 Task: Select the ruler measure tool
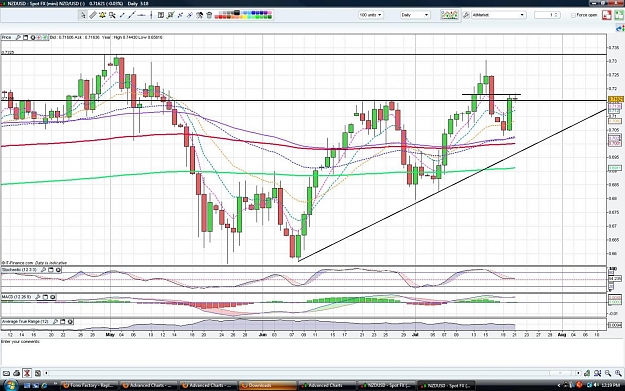[92, 15]
